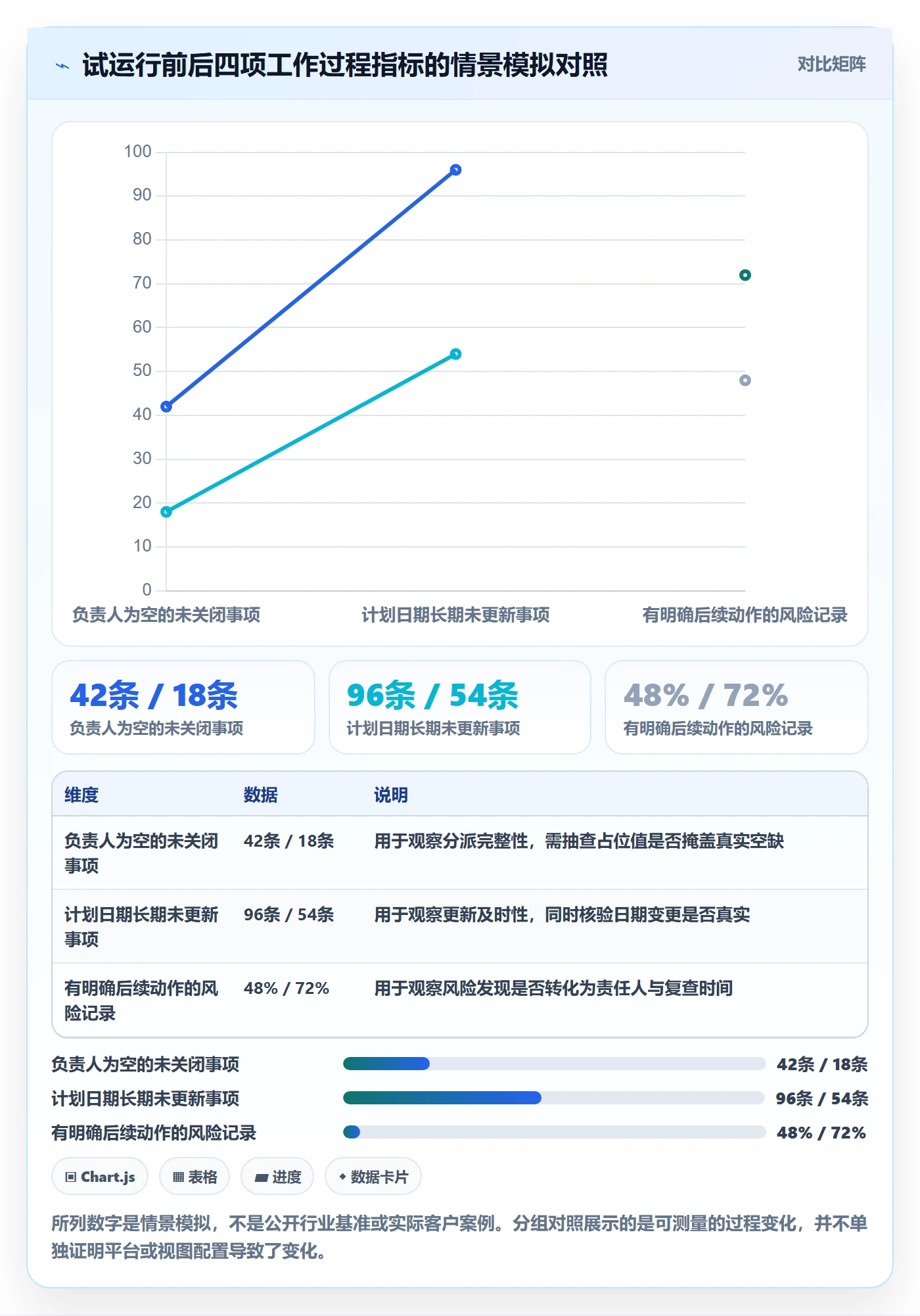The width and height of the screenshot is (920, 1316).
Task: Click description 用于观察风险发现是否转化
Action: [553, 988]
